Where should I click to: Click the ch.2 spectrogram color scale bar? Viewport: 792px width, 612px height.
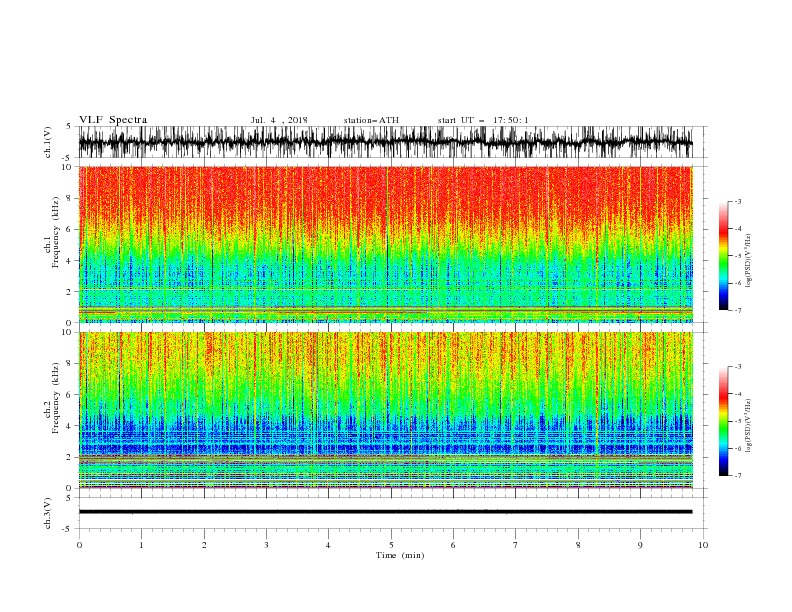[x=723, y=421]
